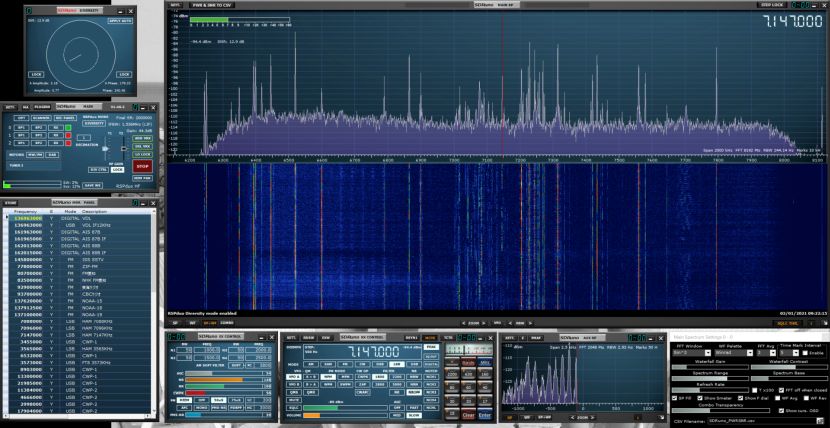Select the 2200 band key on keypad

tap(452, 374)
